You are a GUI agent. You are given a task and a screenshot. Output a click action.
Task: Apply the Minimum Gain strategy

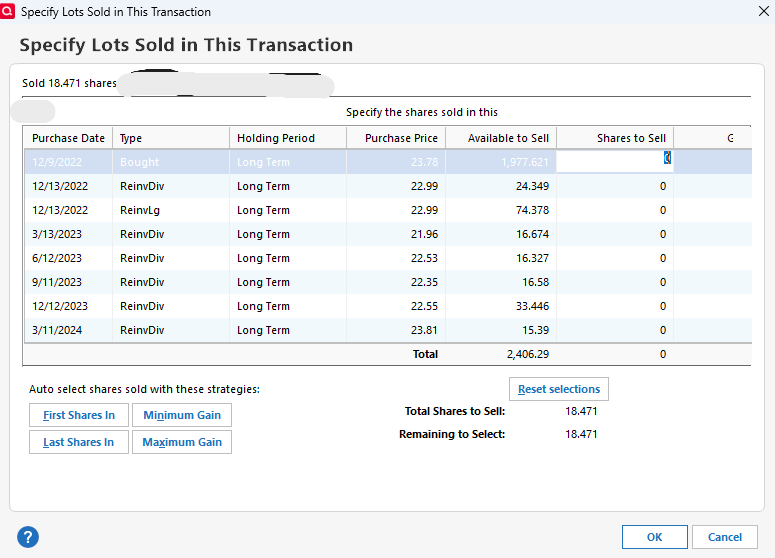click(x=182, y=415)
